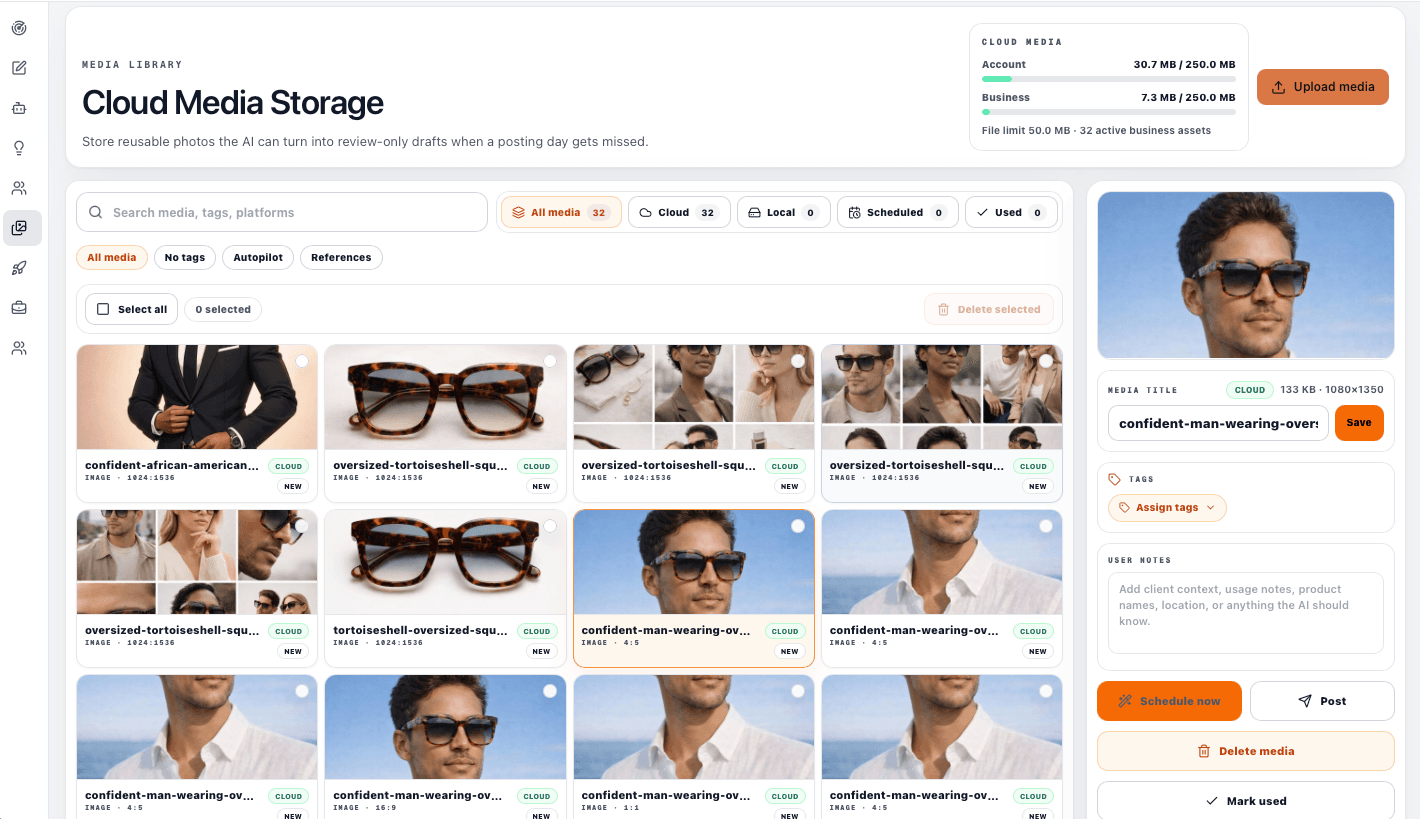Filter by the No tags chip
Screen dimensions: 1420x819
pos(185,257)
